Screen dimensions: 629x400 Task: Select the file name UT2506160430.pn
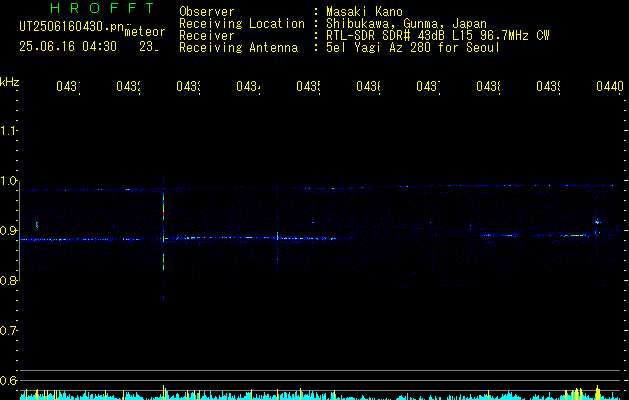[72, 27]
